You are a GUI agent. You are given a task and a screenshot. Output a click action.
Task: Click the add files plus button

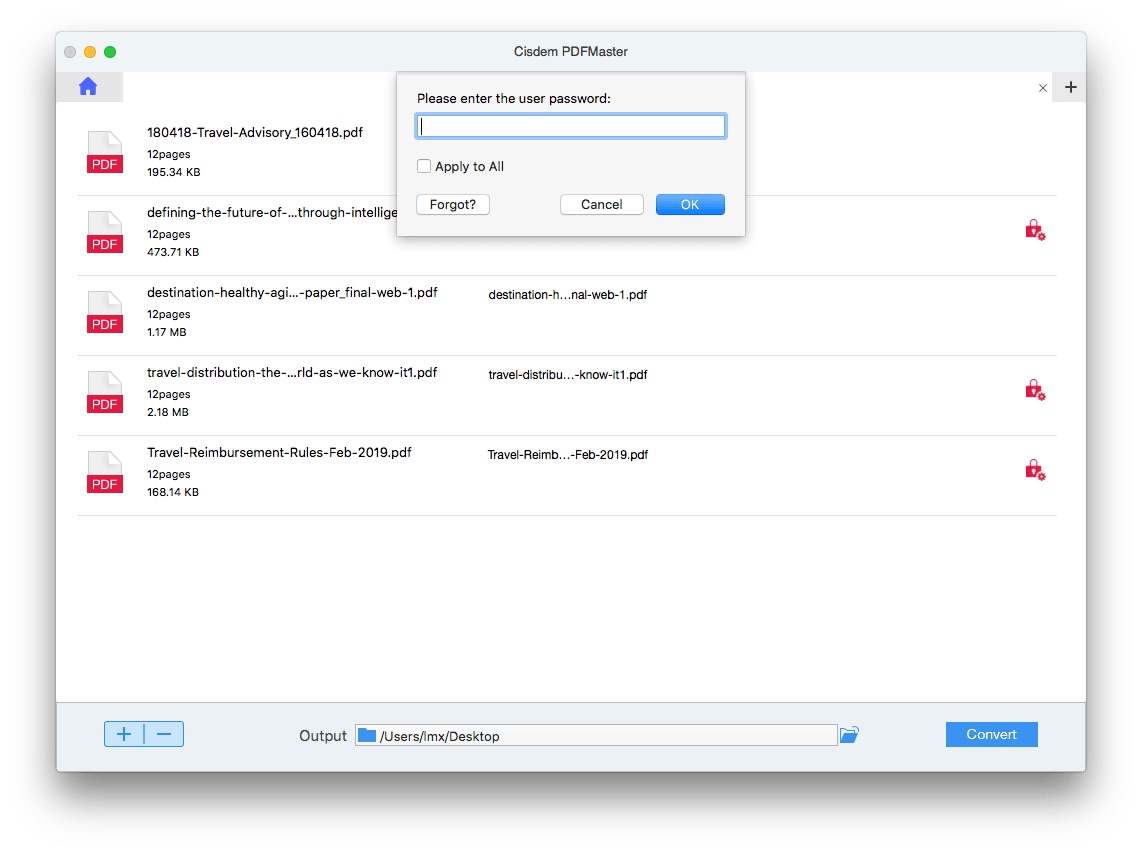(x=124, y=735)
